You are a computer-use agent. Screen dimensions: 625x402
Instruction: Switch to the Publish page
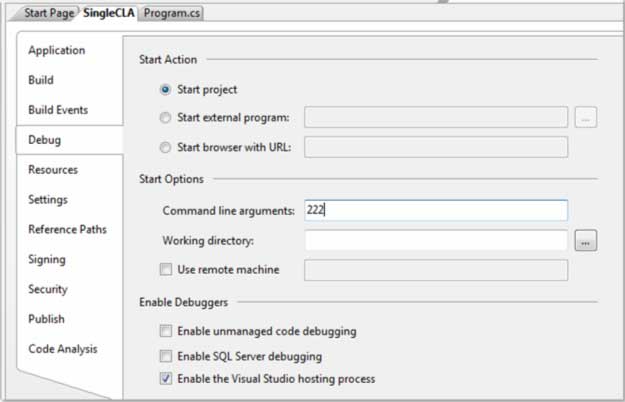tap(46, 320)
